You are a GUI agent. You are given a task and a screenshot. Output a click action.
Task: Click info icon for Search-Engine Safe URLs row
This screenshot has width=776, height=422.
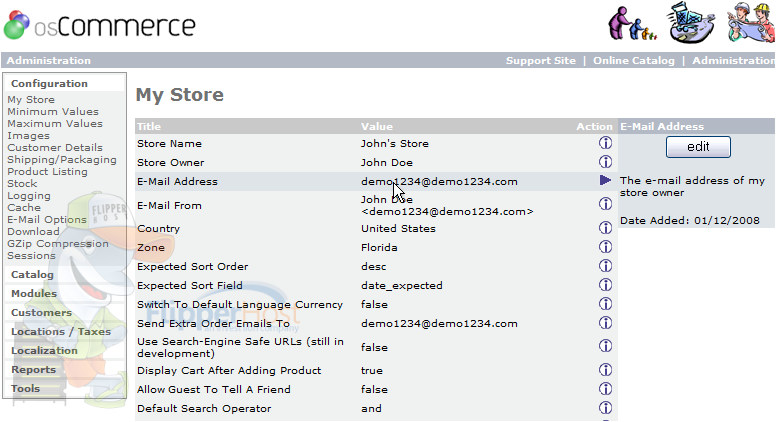click(605, 346)
